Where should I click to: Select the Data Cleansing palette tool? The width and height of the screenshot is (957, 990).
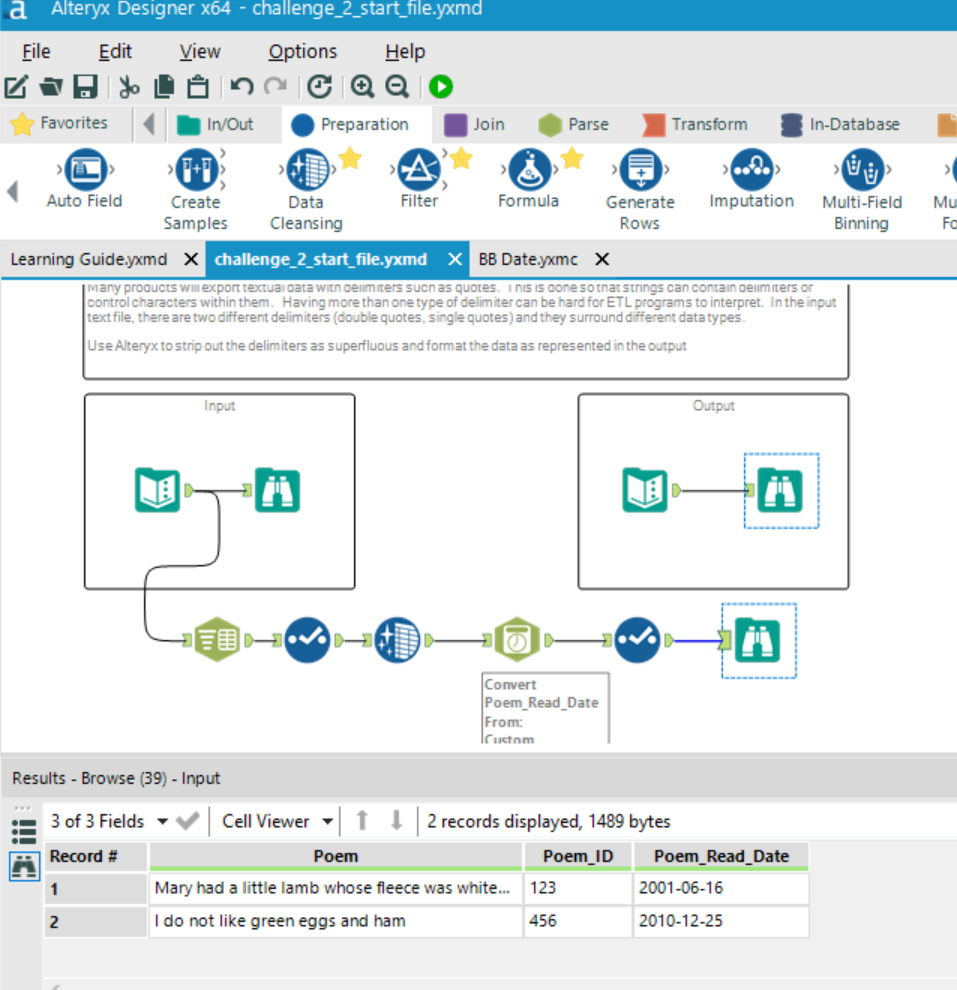(307, 190)
